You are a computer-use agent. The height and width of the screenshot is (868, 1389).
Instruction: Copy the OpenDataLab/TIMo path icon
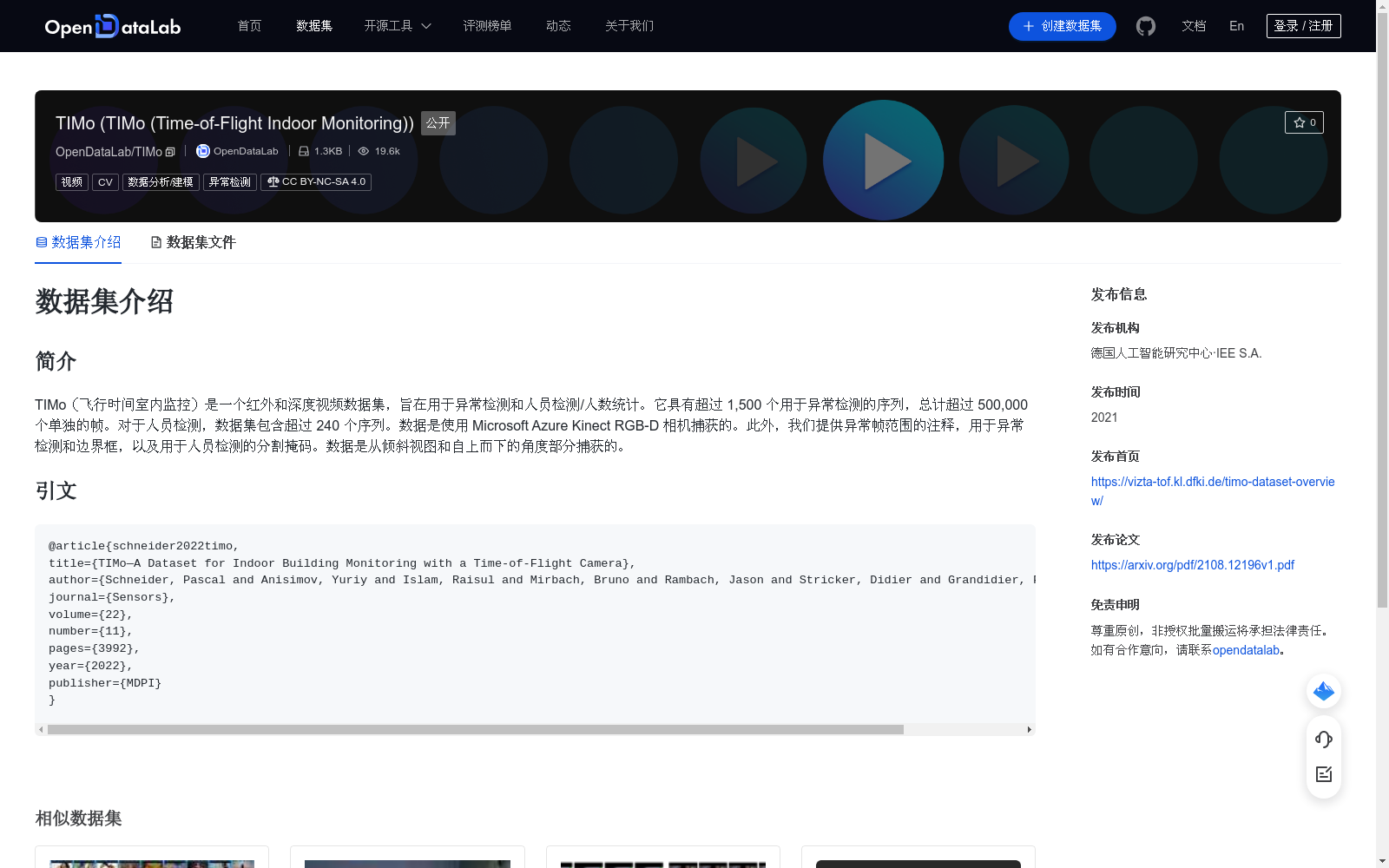tap(170, 152)
